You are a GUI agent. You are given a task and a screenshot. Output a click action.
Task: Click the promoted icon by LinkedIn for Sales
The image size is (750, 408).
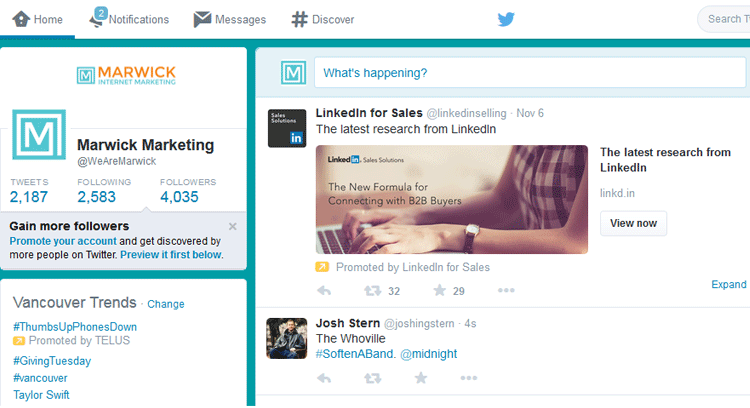tap(322, 267)
